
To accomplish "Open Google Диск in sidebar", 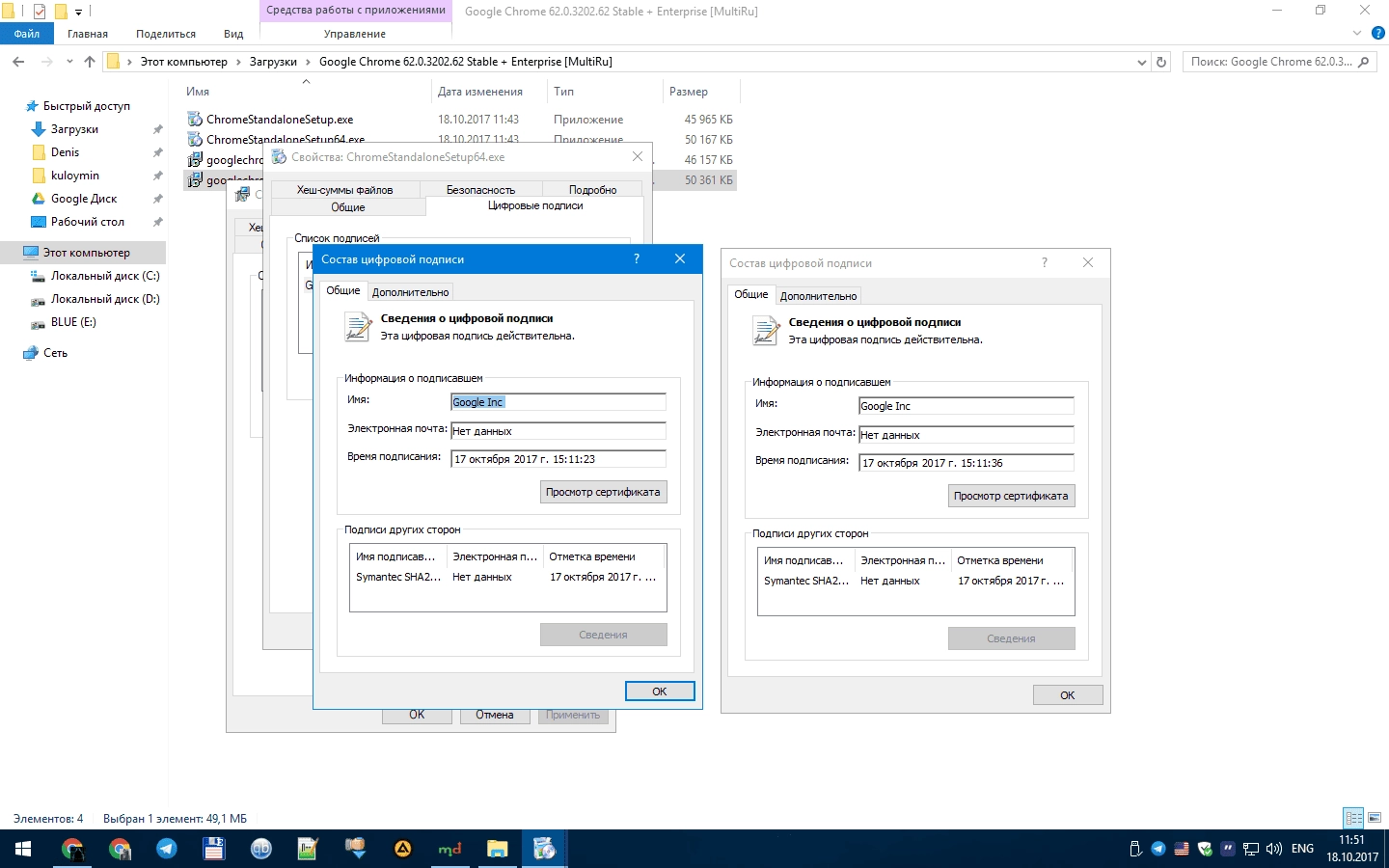I will (x=84, y=199).
